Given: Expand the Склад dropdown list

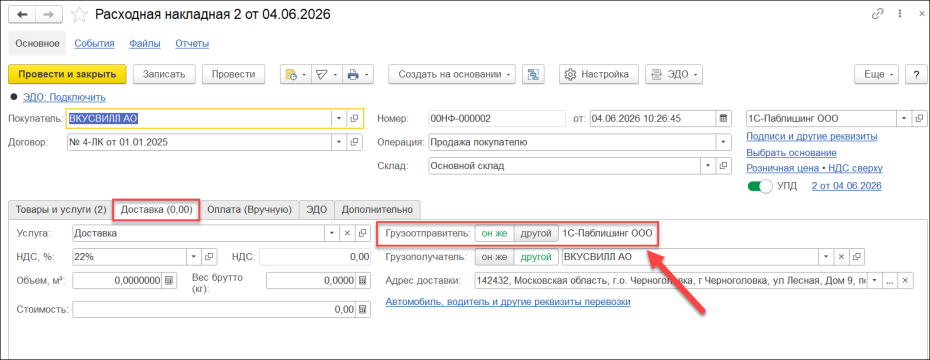Looking at the screenshot, I should click(x=708, y=166).
